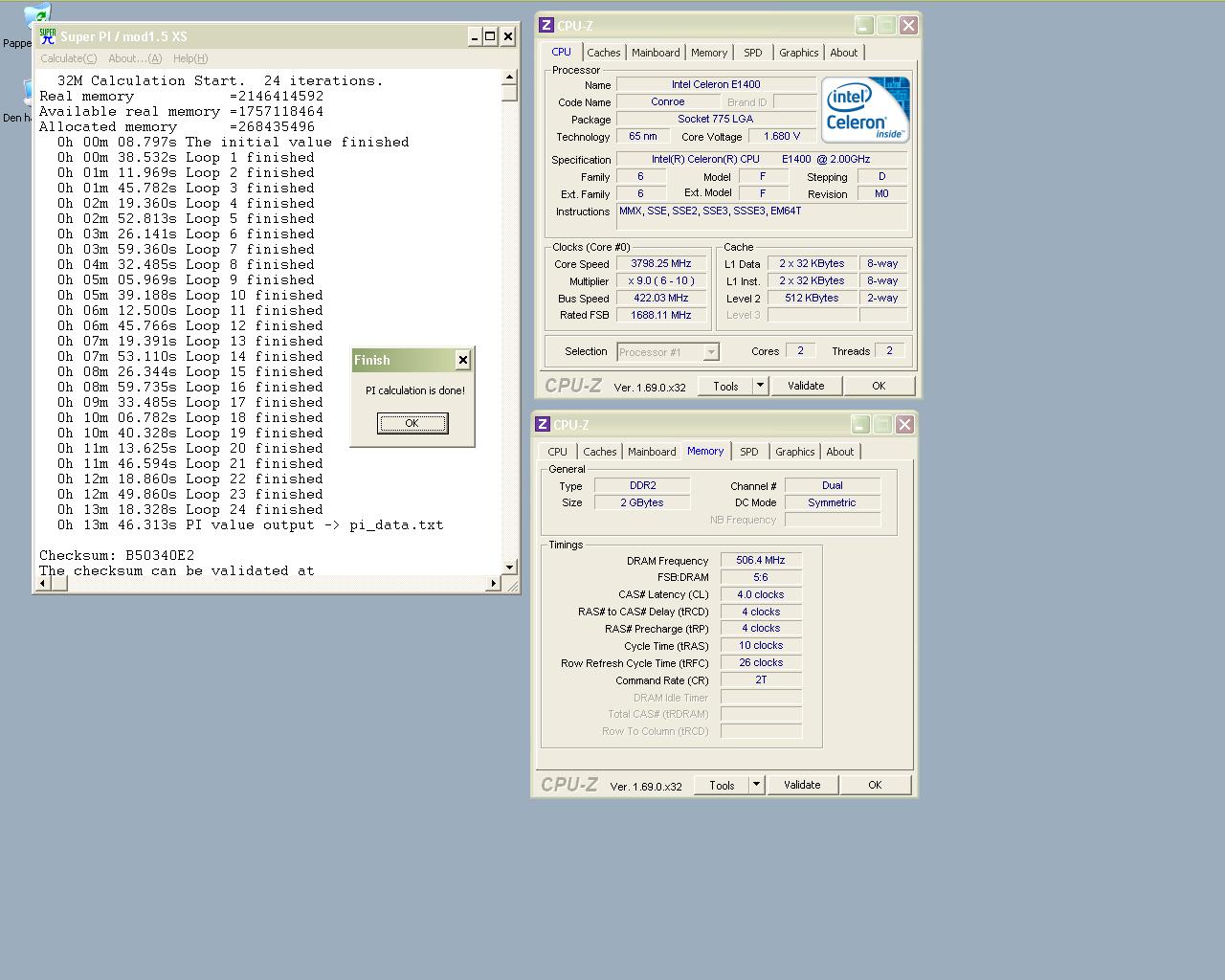The height and width of the screenshot is (980, 1225).
Task: Switch to About tab in top CPU-Z
Action: click(x=844, y=53)
